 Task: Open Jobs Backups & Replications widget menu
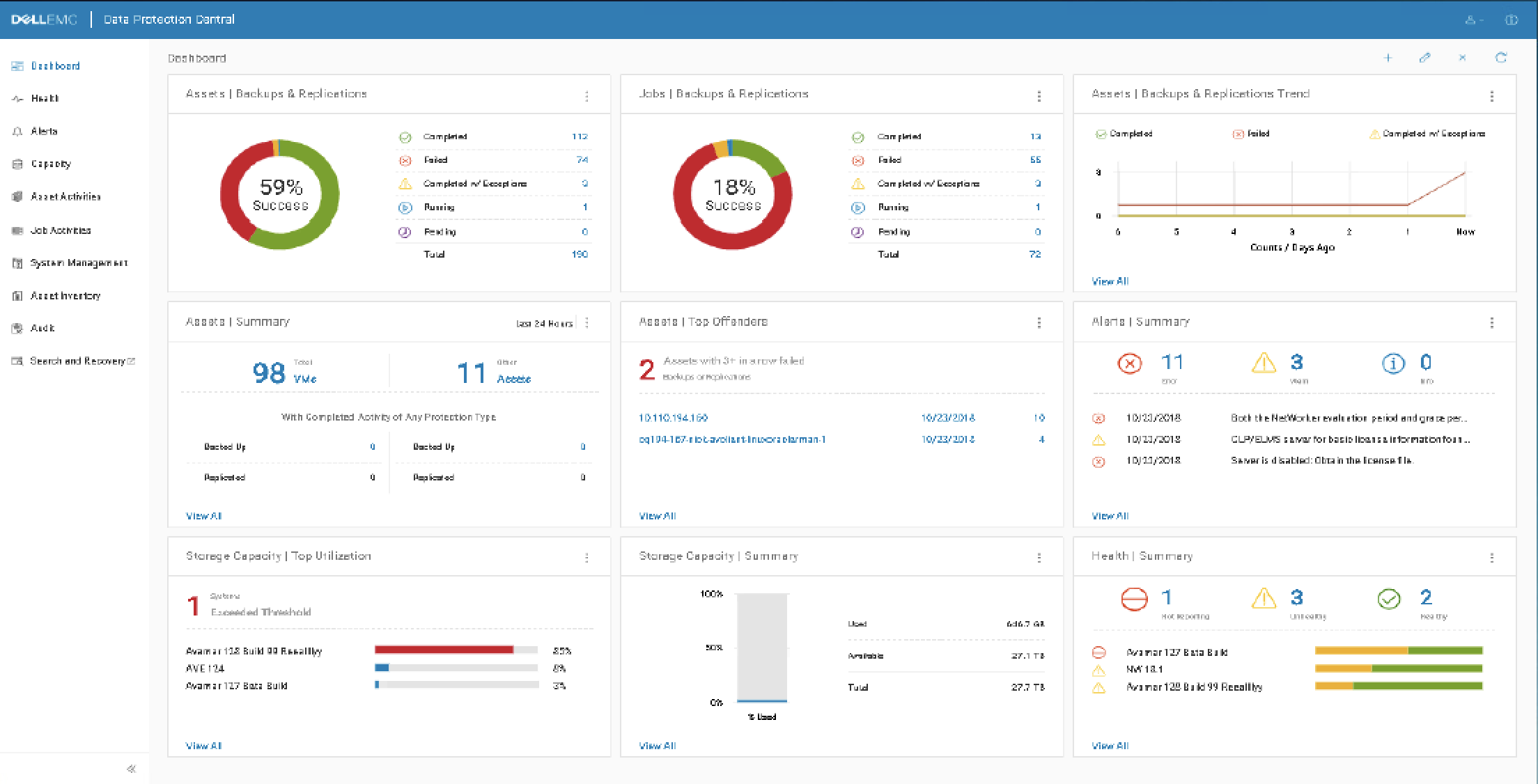1039,96
